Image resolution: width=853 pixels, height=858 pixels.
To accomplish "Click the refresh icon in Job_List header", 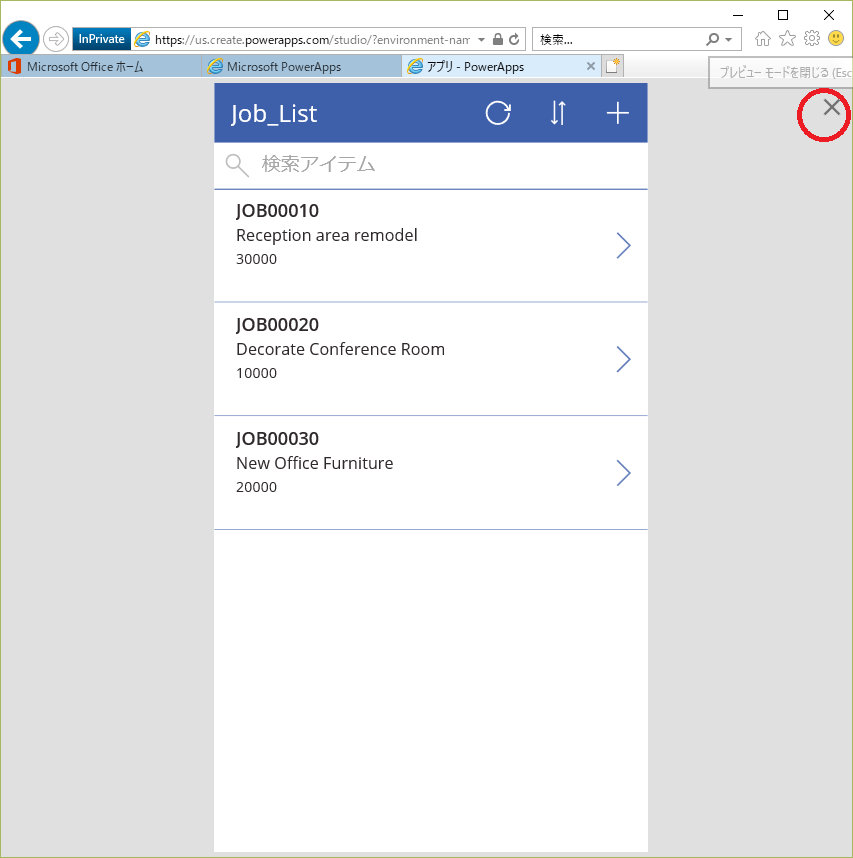I will [x=498, y=113].
